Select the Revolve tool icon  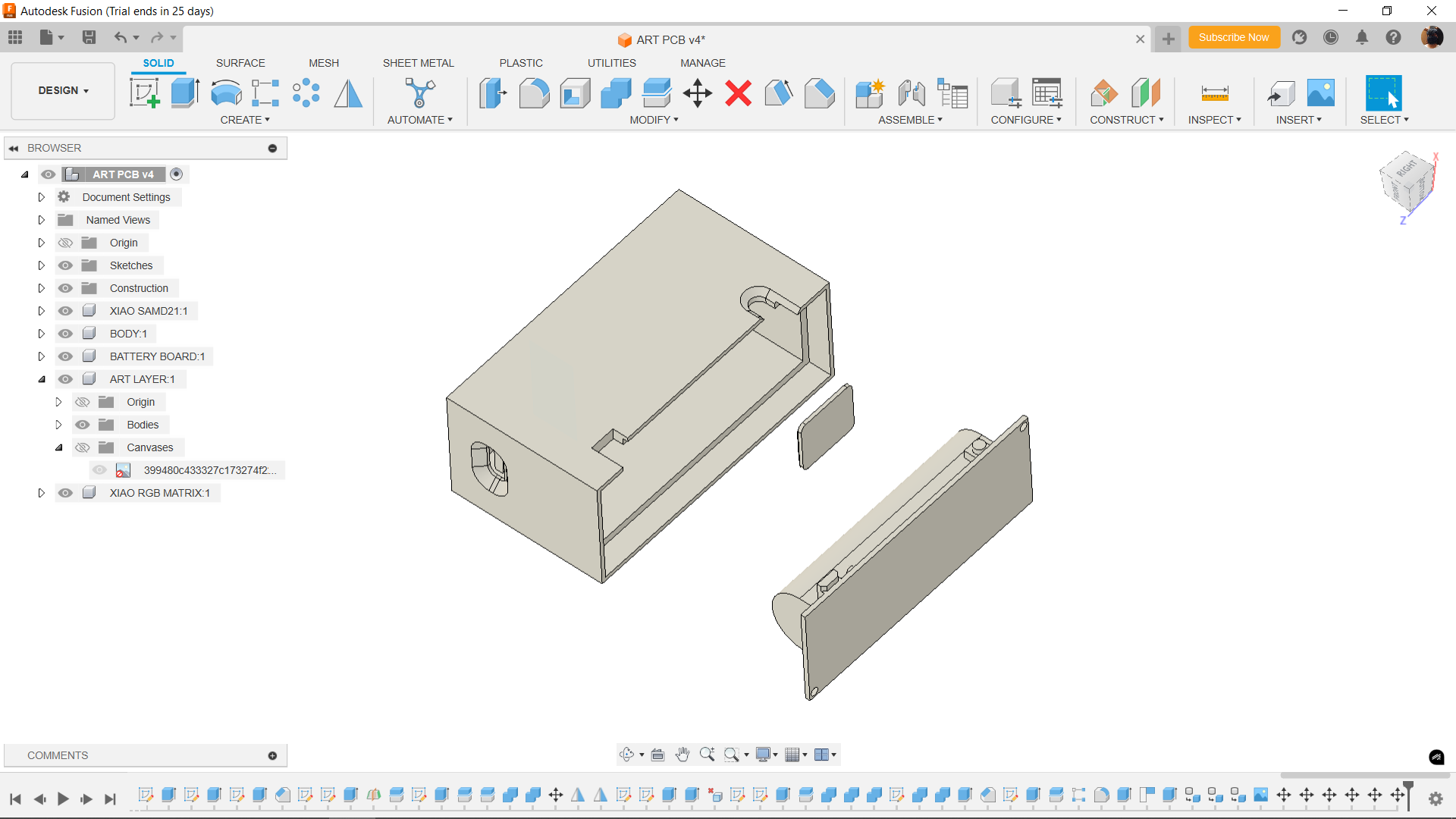tap(226, 93)
